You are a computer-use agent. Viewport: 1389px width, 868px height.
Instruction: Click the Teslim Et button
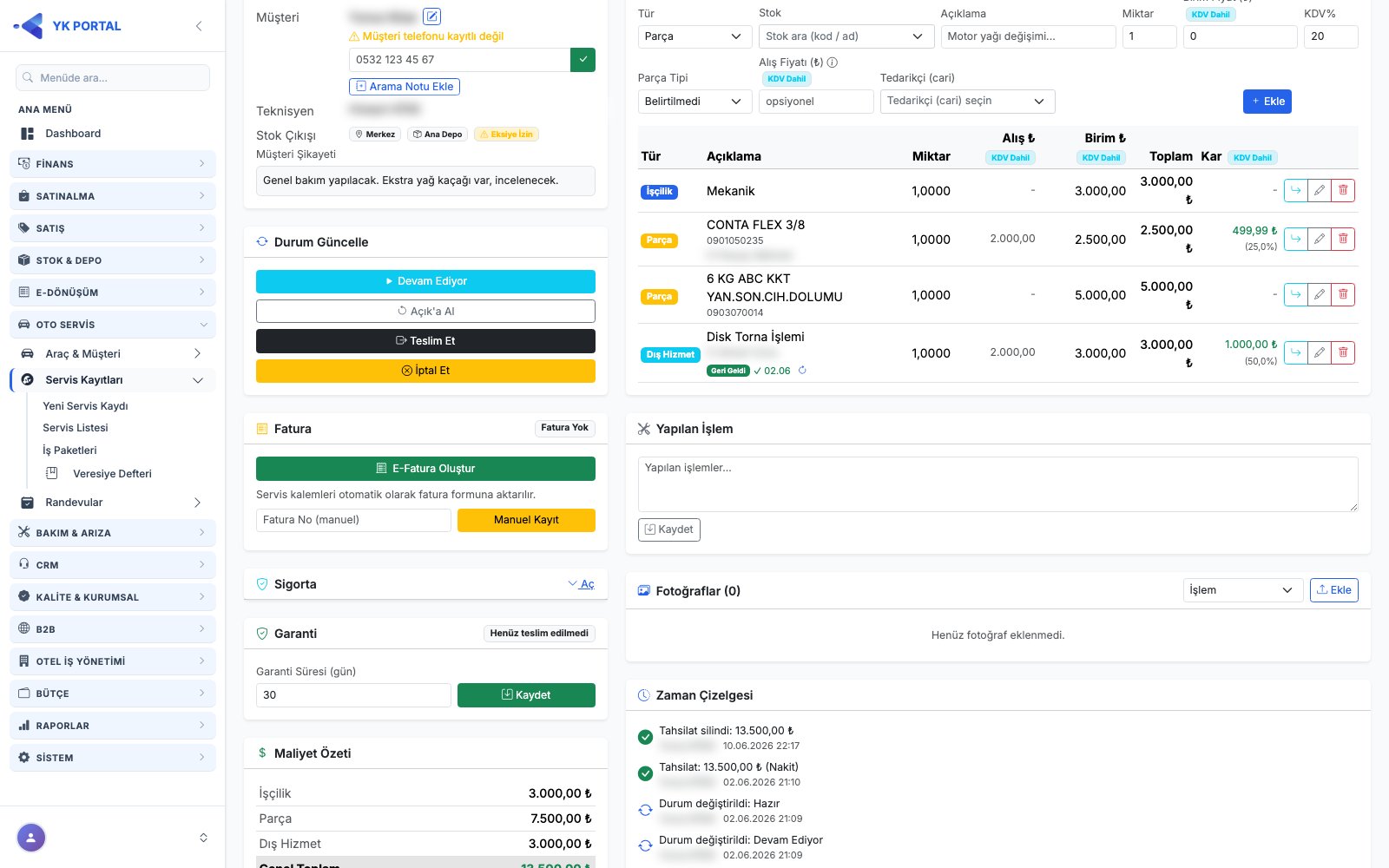(x=425, y=341)
